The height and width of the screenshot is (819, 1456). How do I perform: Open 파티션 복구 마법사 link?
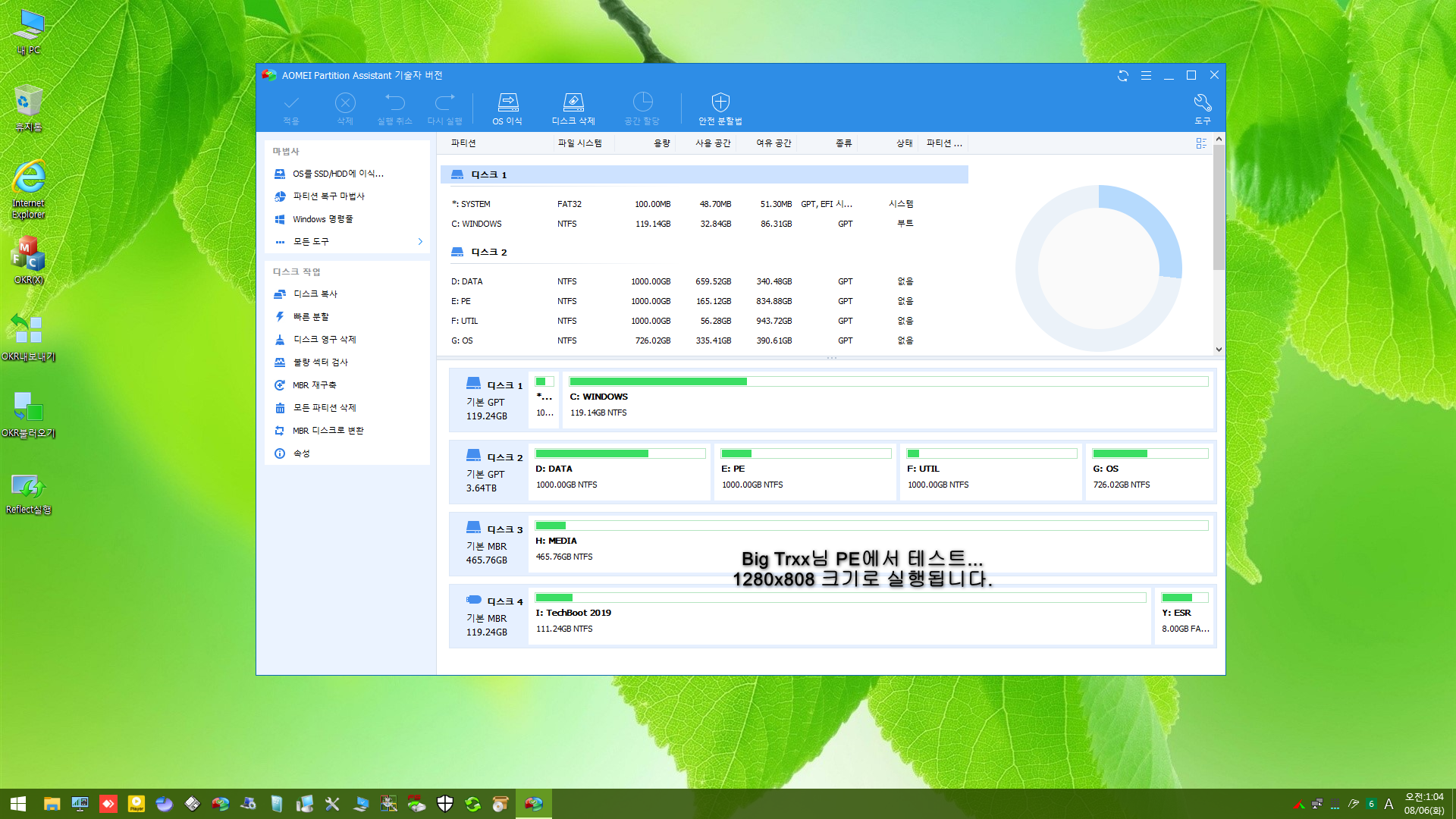(328, 196)
